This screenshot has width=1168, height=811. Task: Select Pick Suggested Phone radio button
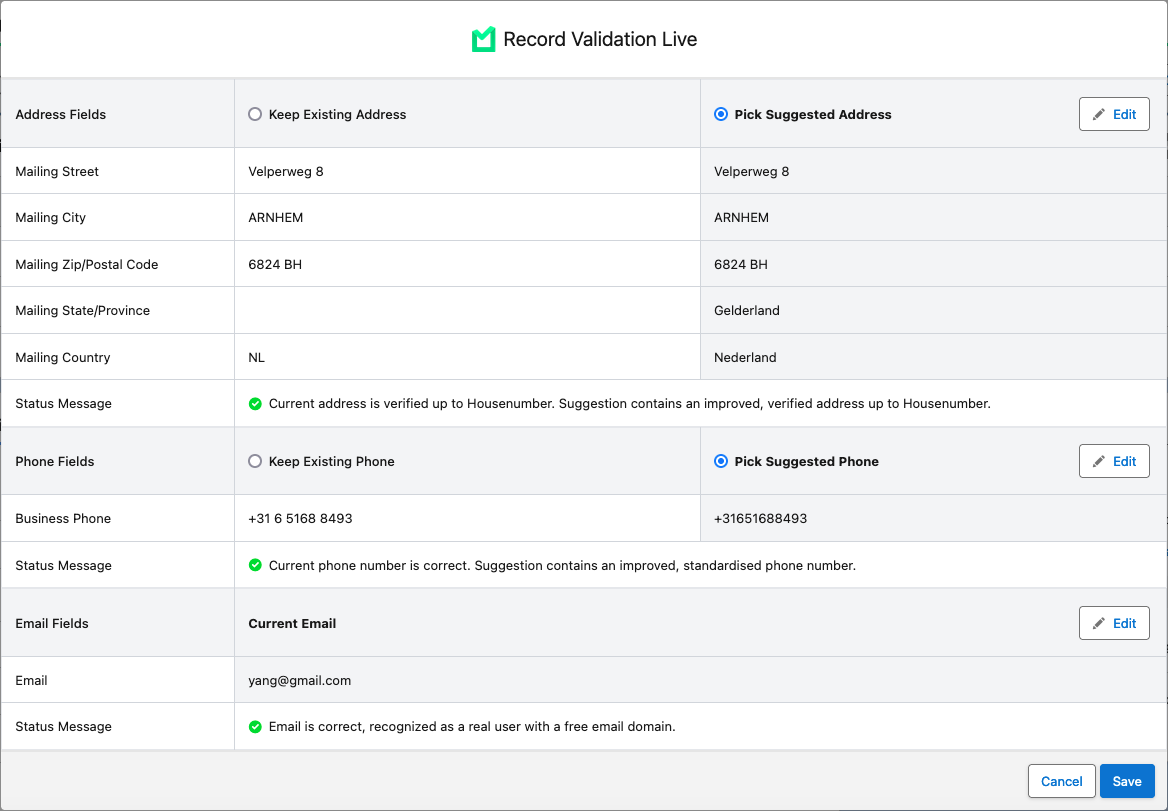[721, 461]
